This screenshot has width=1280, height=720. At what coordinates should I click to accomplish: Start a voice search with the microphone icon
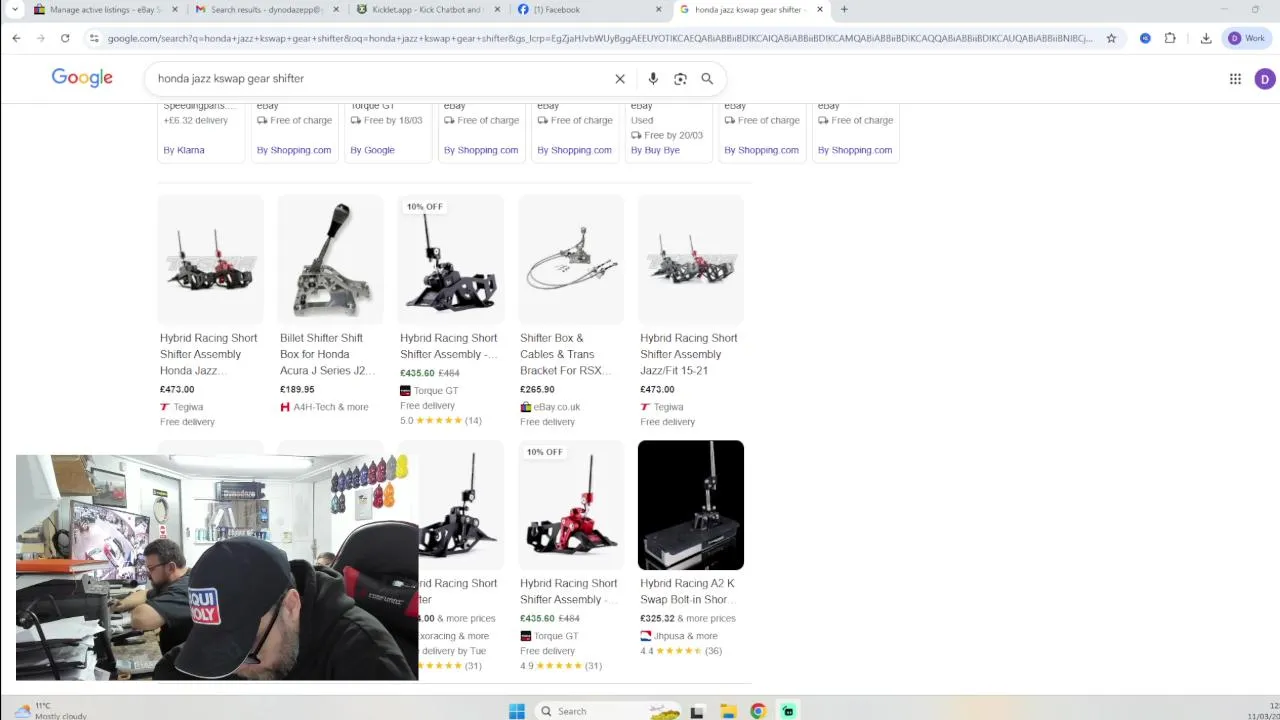click(x=653, y=79)
